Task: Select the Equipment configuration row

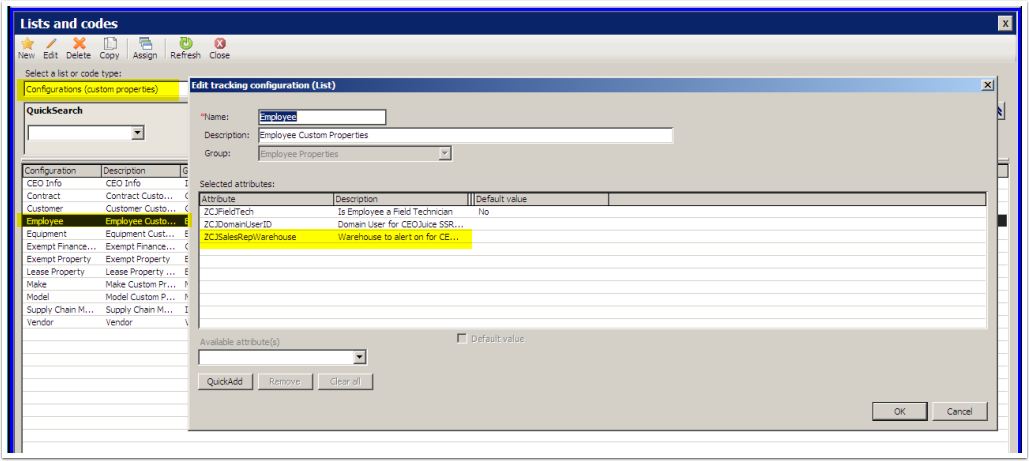Action: (x=106, y=234)
